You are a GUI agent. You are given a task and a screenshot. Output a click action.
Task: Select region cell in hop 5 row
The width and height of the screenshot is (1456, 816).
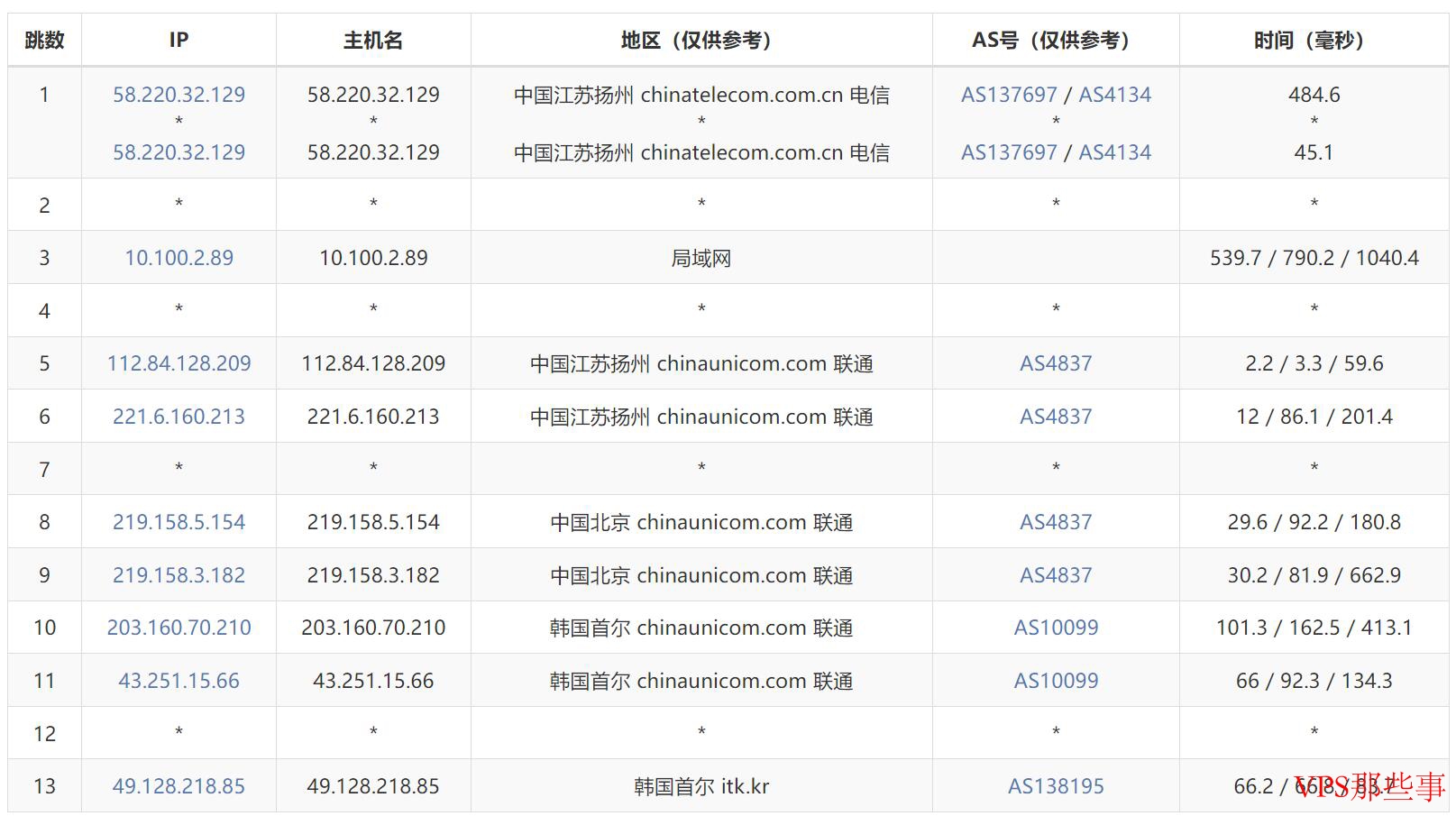tap(701, 363)
